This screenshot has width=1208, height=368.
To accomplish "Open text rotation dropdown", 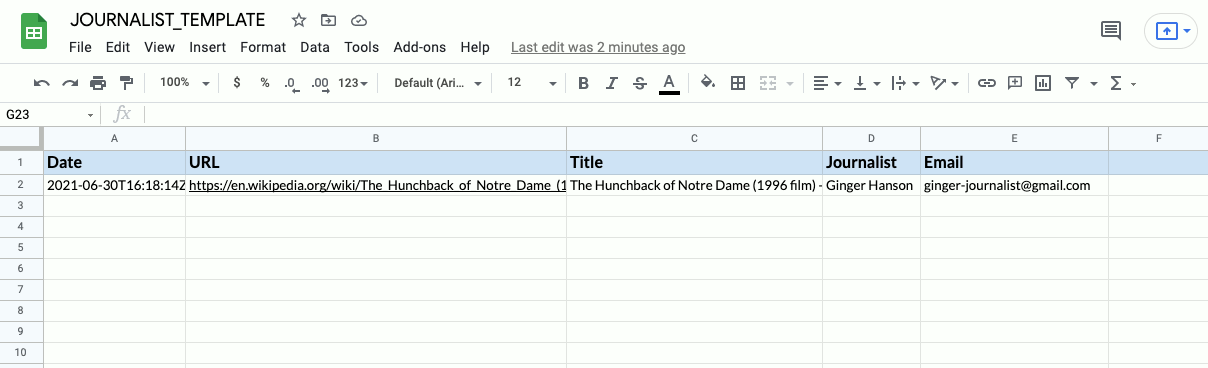I will pyautogui.click(x=944, y=83).
